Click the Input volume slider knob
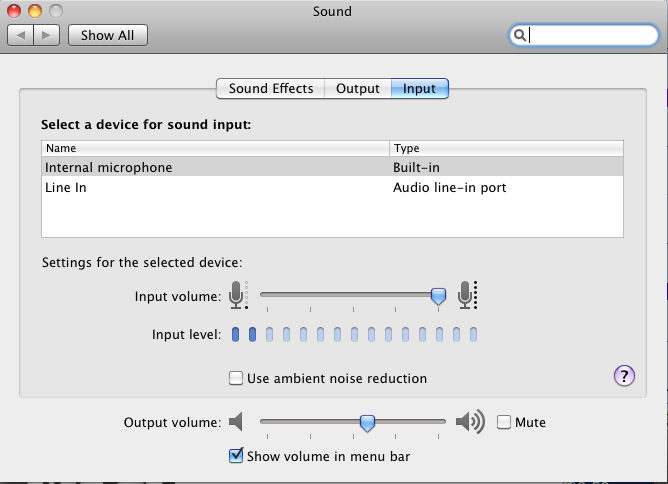 click(x=438, y=296)
